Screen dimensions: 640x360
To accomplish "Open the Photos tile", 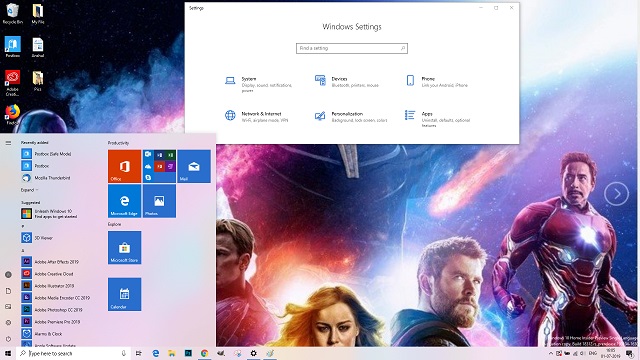I will pos(159,201).
